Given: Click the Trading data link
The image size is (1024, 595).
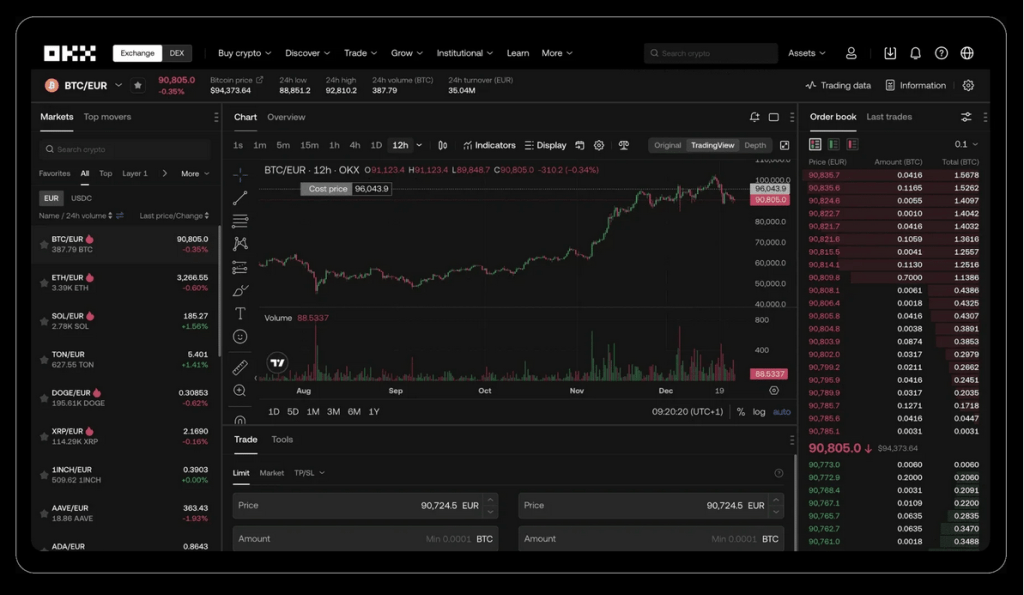Looking at the screenshot, I should [x=838, y=85].
